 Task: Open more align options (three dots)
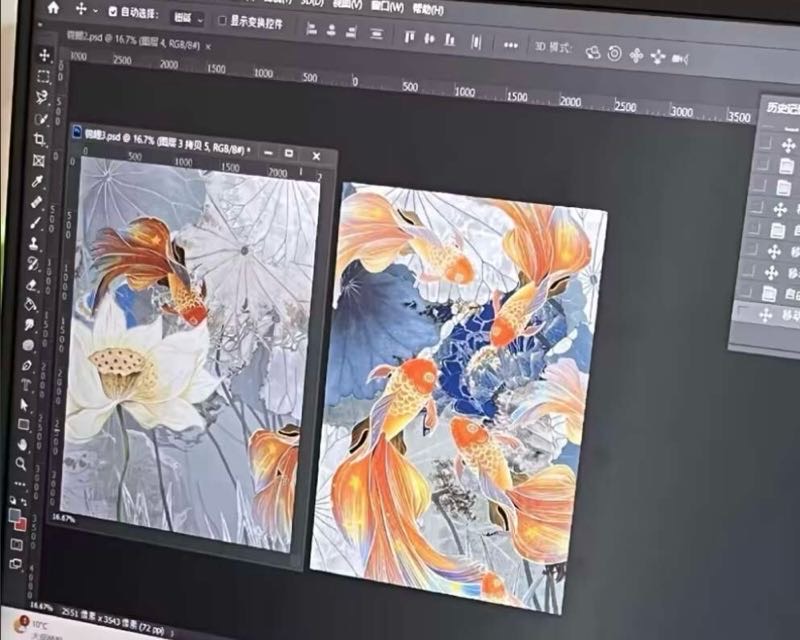point(510,45)
